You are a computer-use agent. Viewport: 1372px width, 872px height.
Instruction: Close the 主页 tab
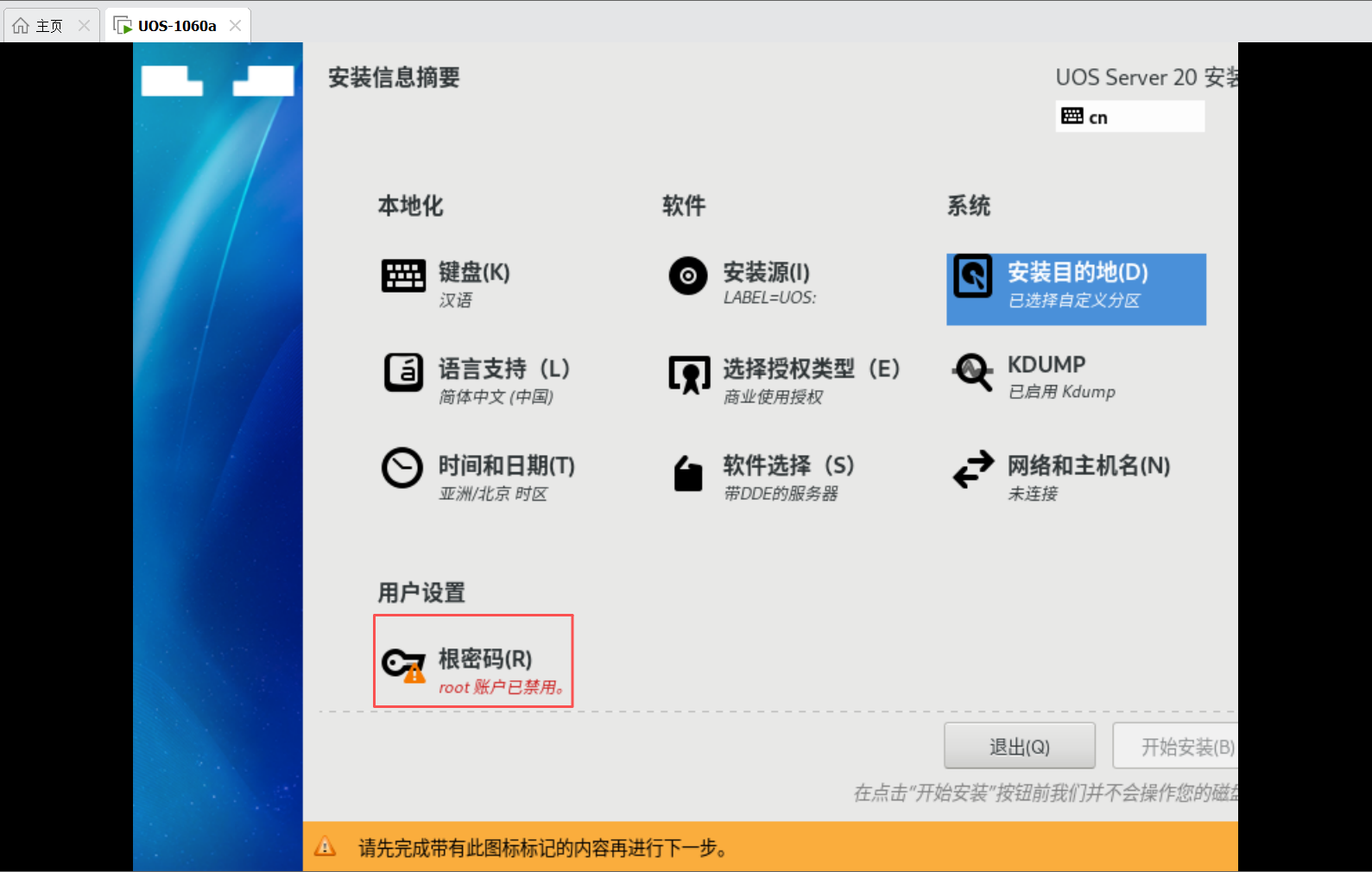[x=84, y=26]
